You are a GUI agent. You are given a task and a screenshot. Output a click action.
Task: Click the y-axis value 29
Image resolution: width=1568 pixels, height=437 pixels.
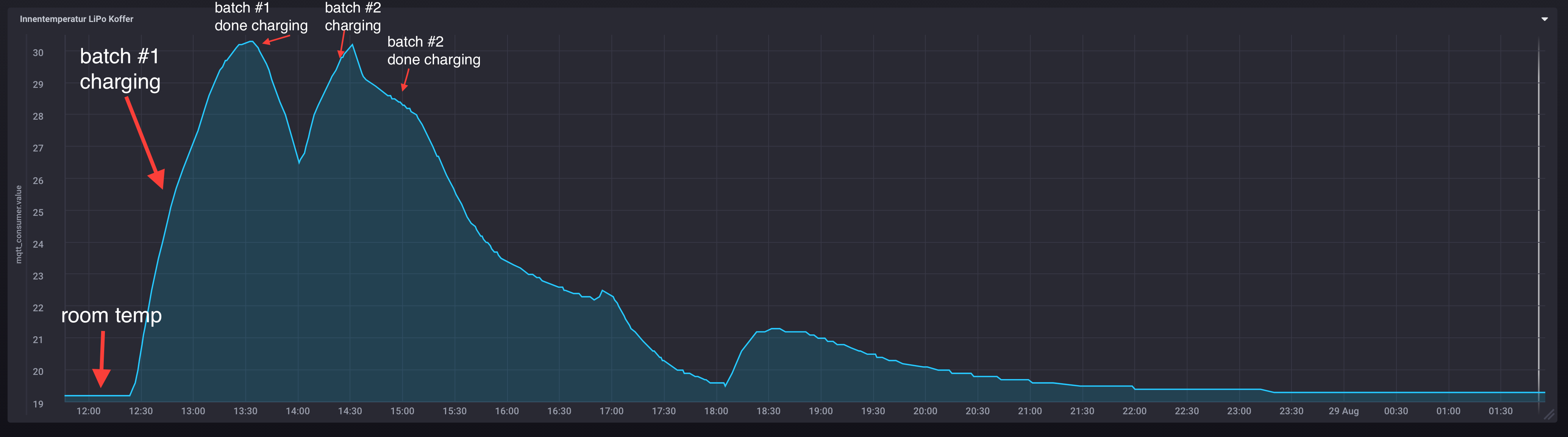tap(38, 84)
